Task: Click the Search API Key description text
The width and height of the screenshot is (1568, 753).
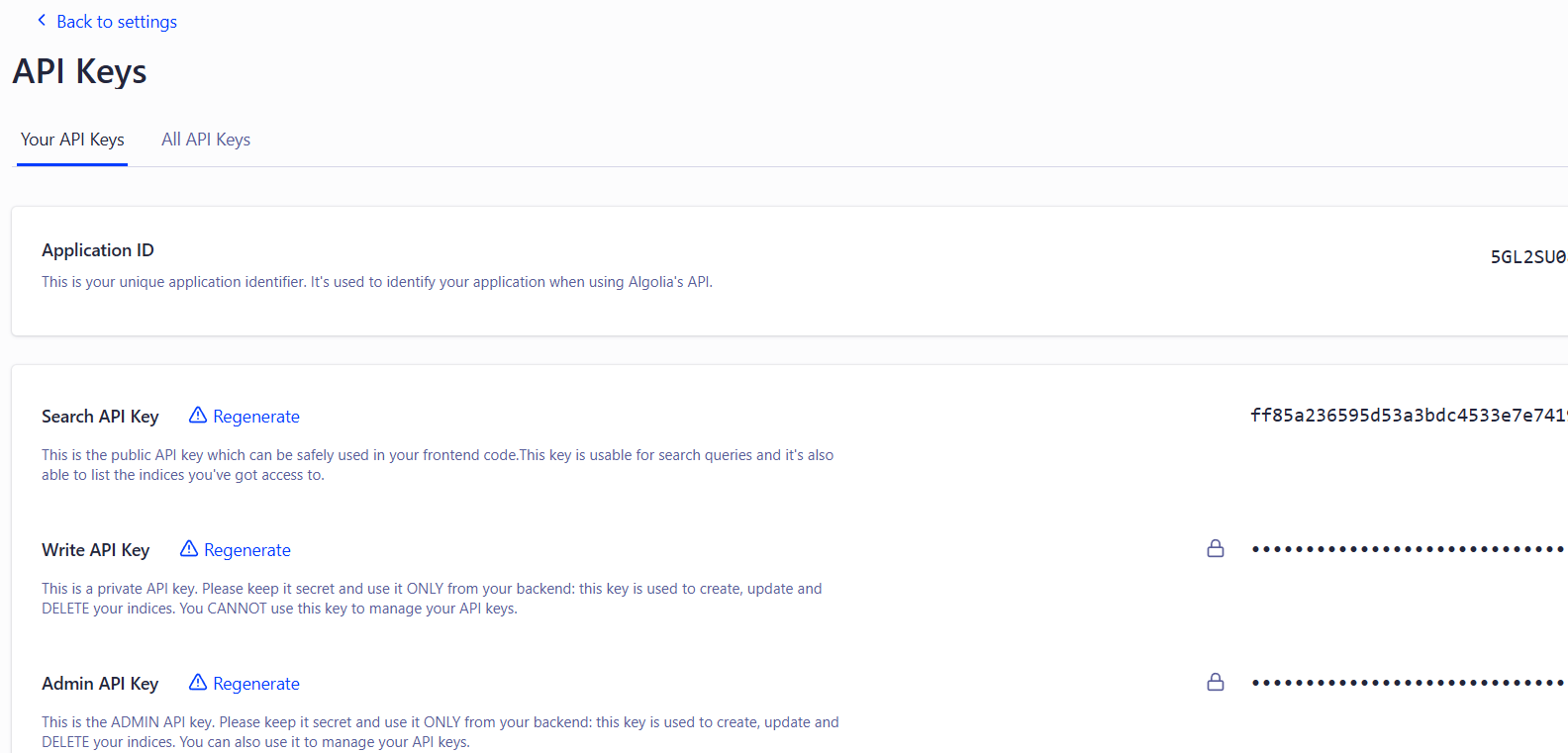Action: click(437, 465)
